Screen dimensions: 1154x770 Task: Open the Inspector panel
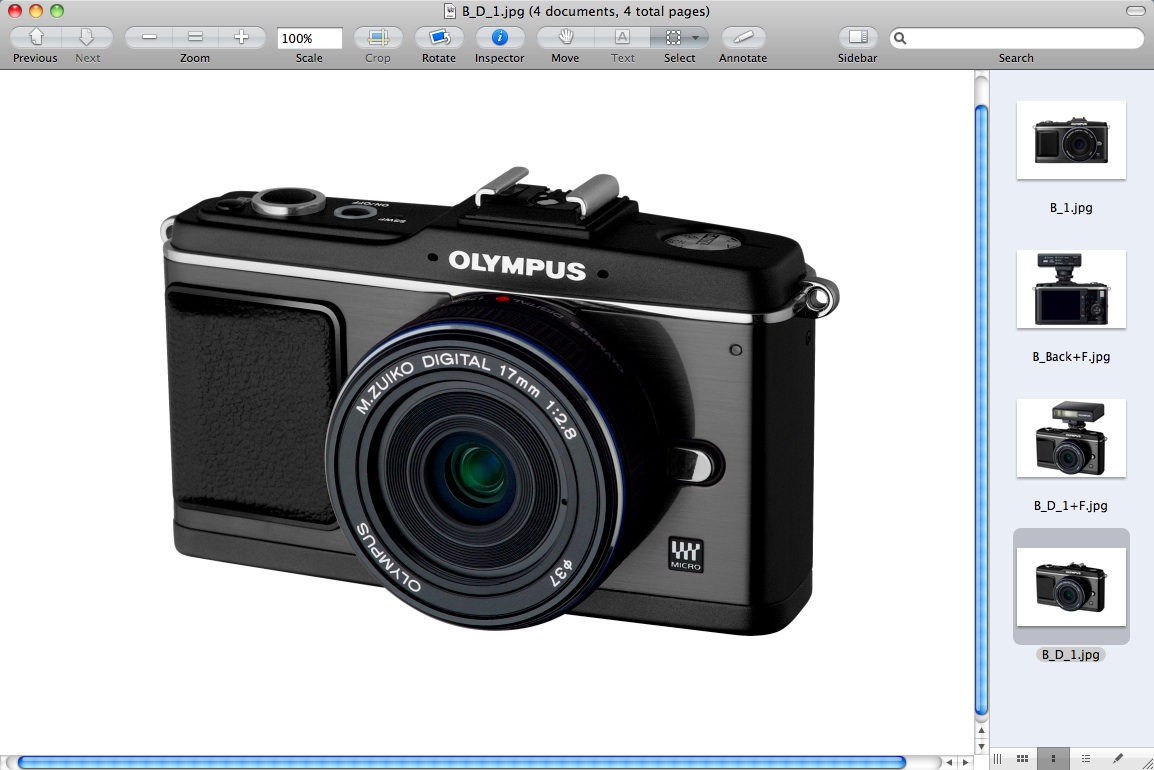point(499,38)
